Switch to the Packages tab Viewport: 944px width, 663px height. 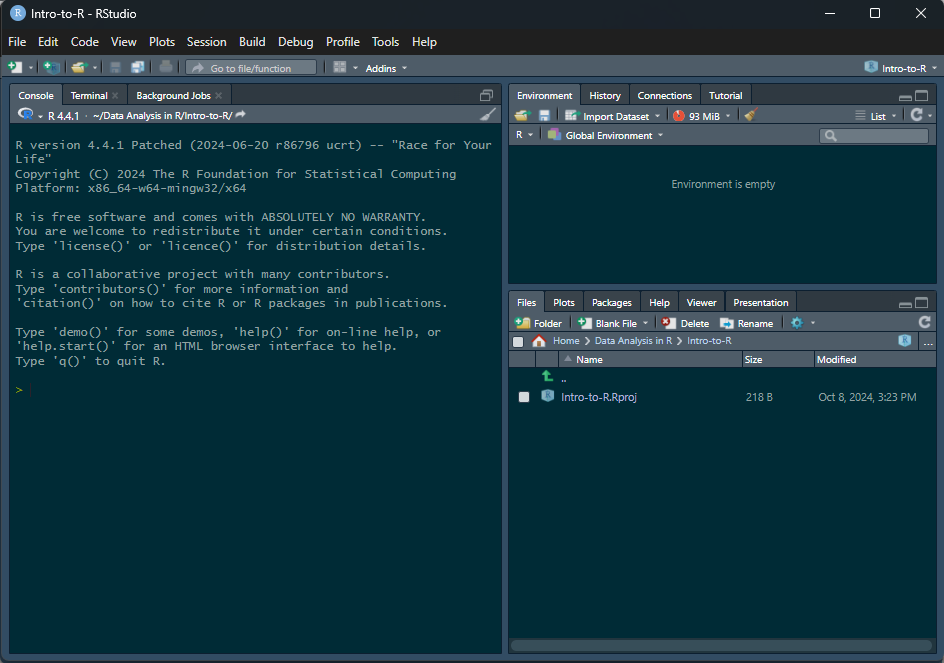[611, 302]
